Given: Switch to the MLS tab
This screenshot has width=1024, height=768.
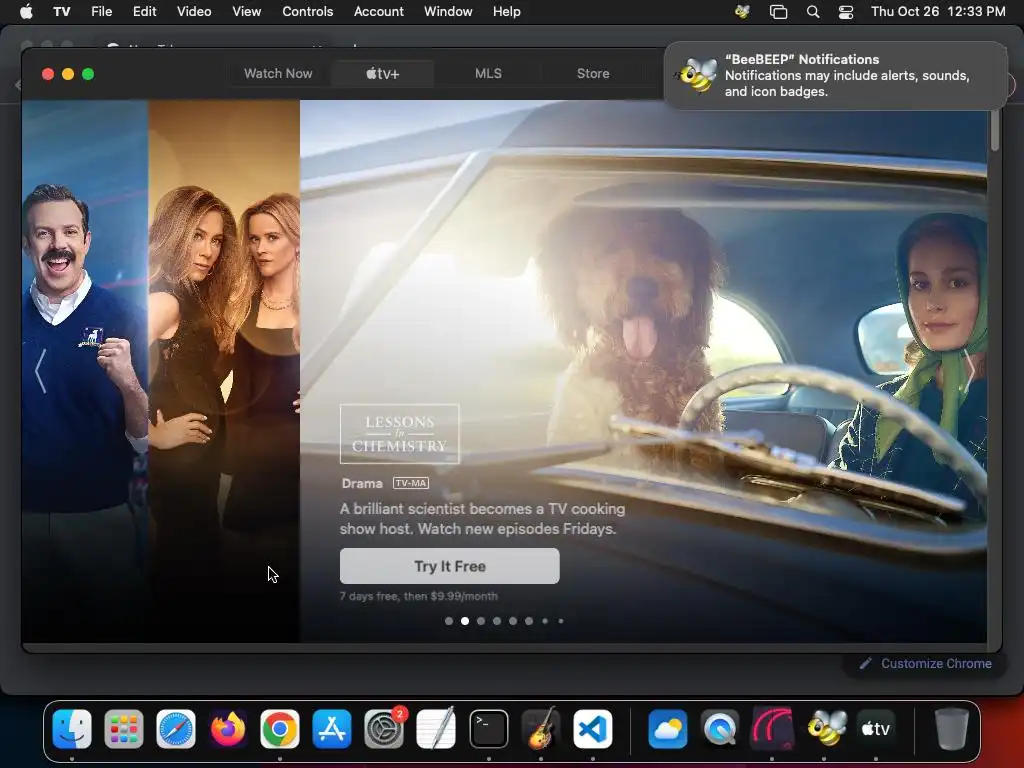Looking at the screenshot, I should [x=488, y=74].
